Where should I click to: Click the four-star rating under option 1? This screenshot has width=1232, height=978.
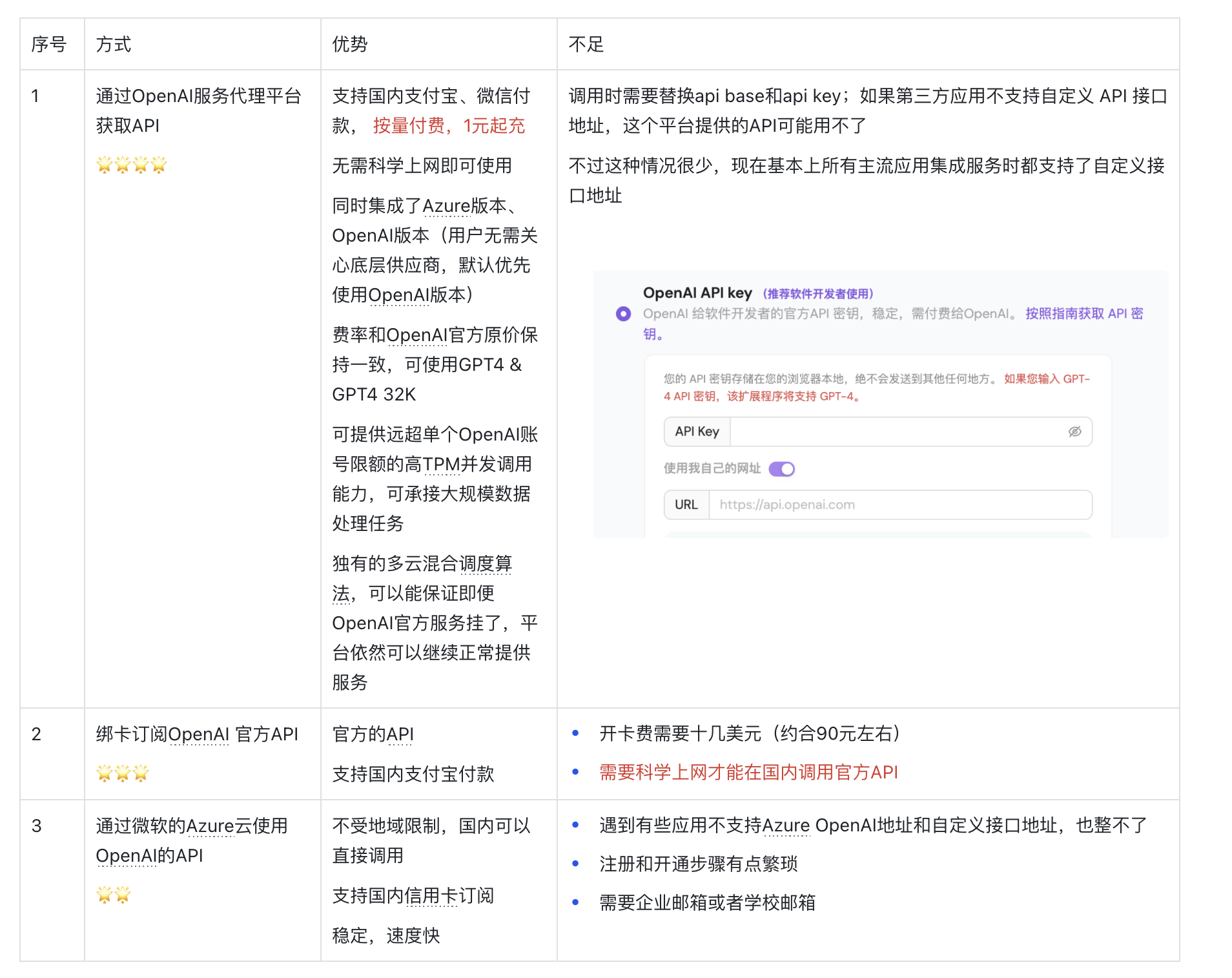[x=132, y=165]
